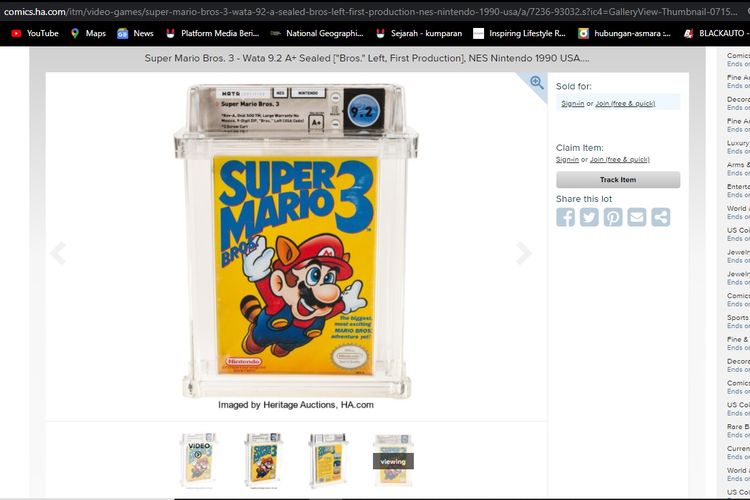Select the VIDEO thumbnail

click(199, 460)
